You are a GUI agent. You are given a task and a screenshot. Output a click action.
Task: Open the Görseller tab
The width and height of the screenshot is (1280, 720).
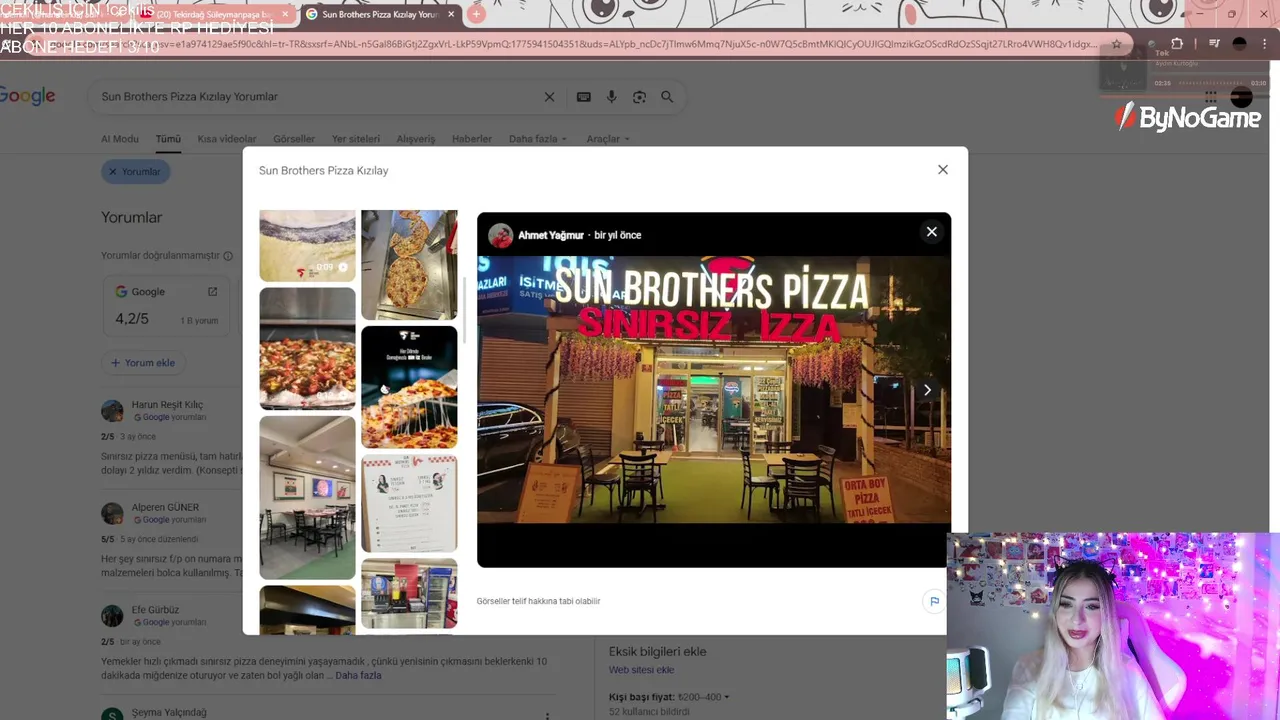coord(294,139)
